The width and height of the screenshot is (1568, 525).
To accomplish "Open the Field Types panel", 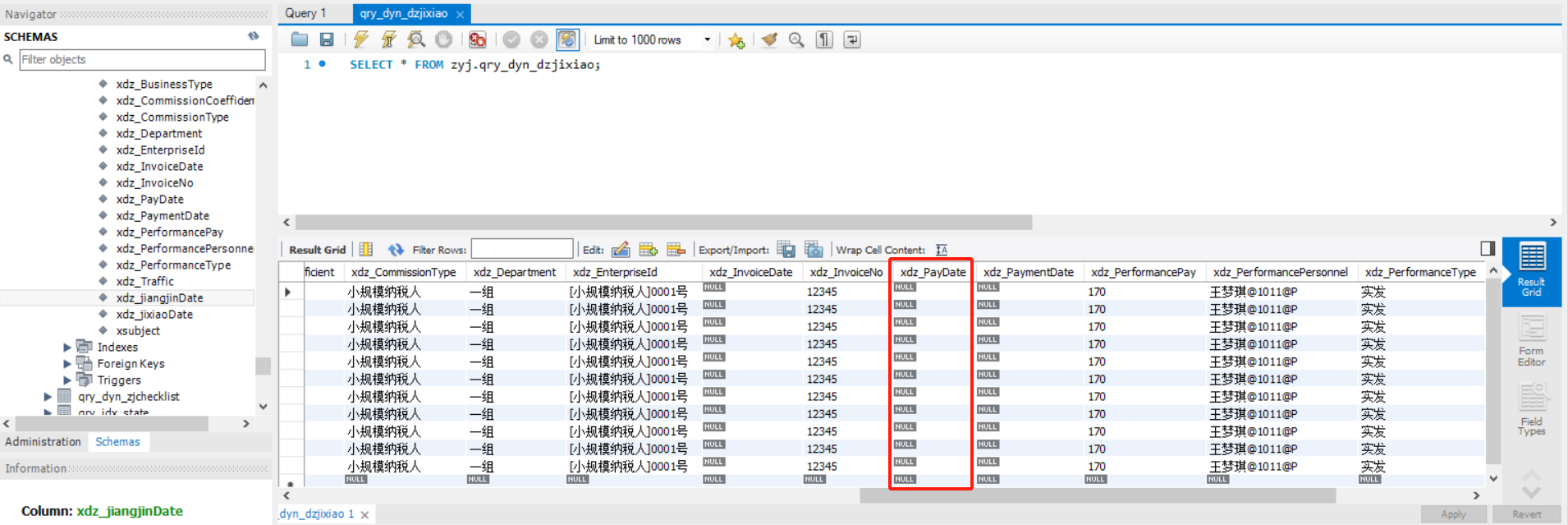I will [x=1531, y=411].
